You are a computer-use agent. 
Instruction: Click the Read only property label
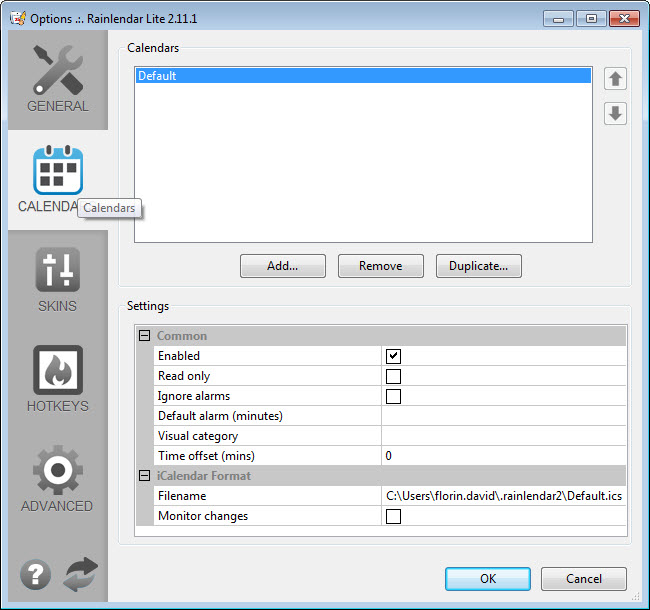(184, 376)
